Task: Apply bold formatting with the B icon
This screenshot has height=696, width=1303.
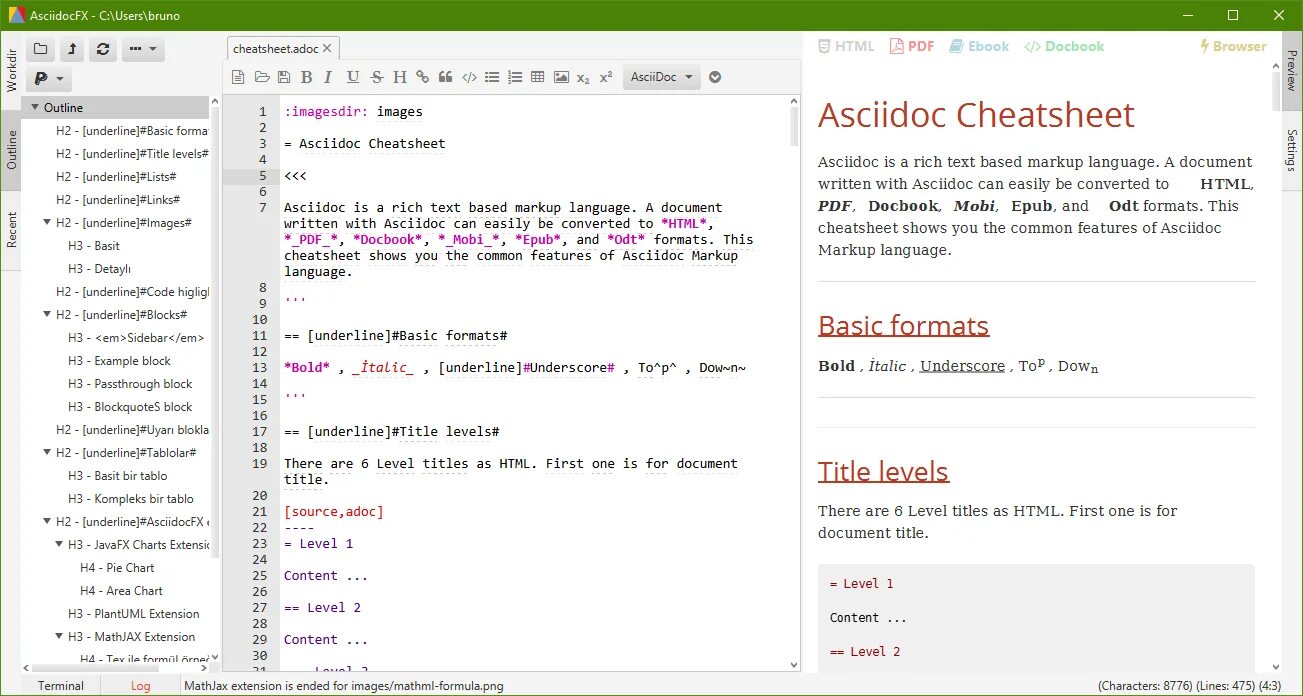Action: (306, 77)
